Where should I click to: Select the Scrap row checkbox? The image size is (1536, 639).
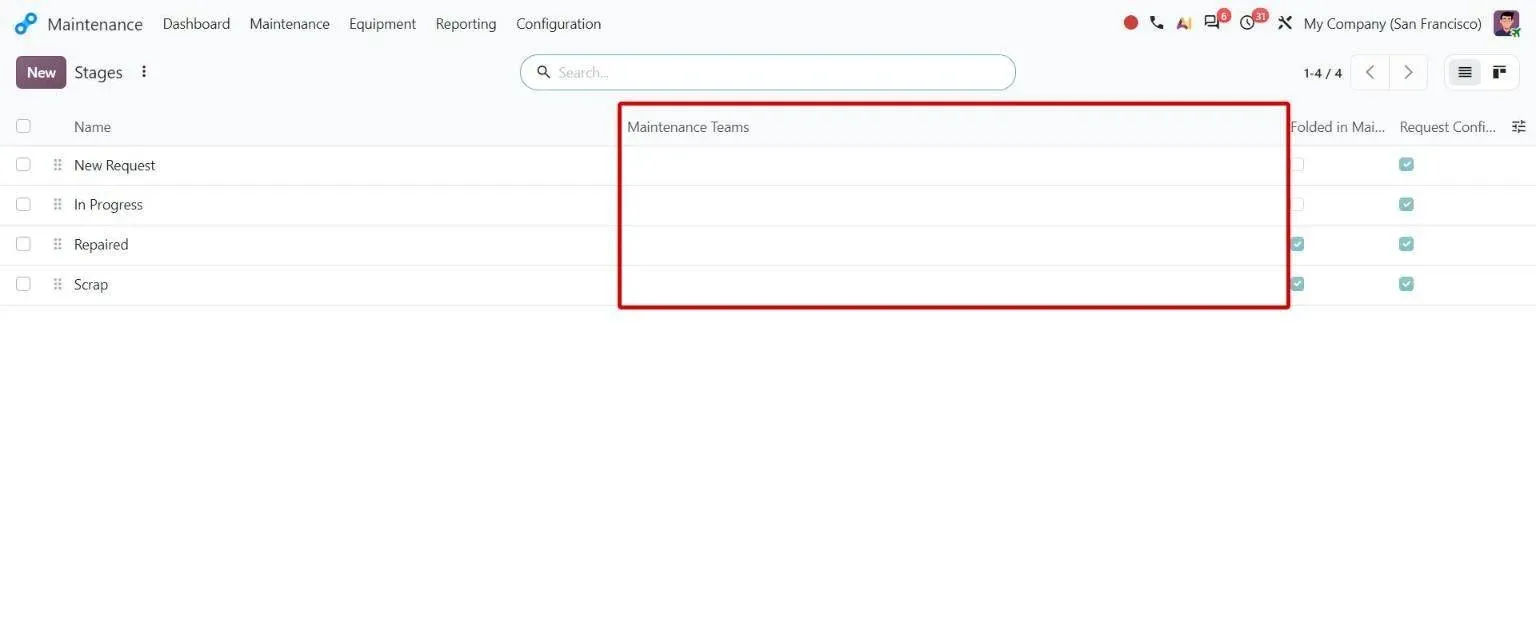point(23,284)
